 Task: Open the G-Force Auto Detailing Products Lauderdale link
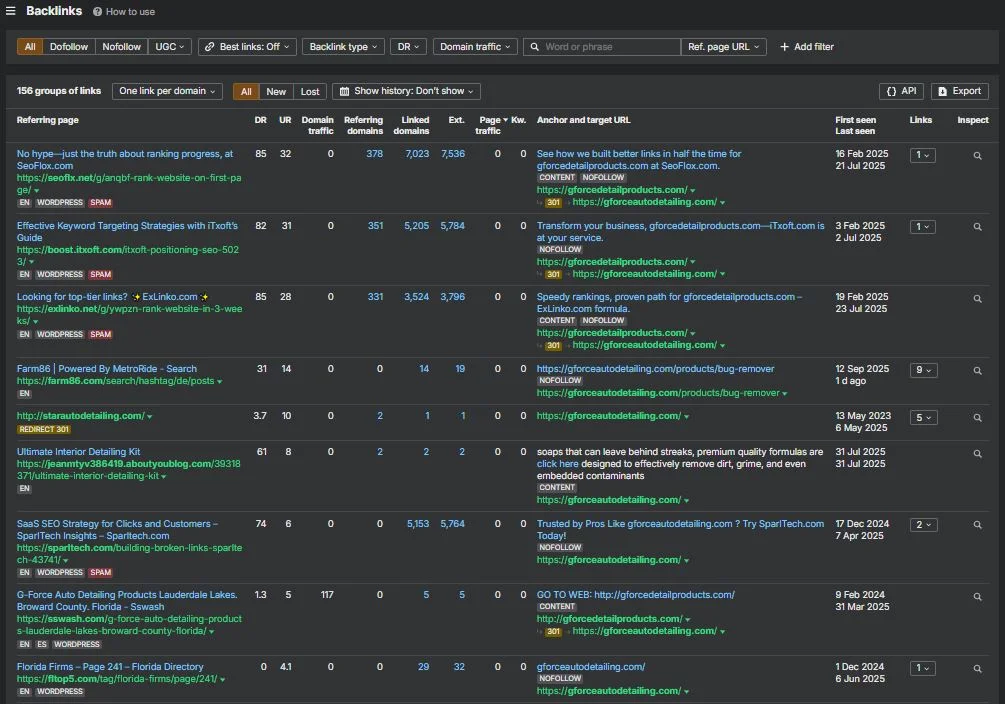(127, 601)
